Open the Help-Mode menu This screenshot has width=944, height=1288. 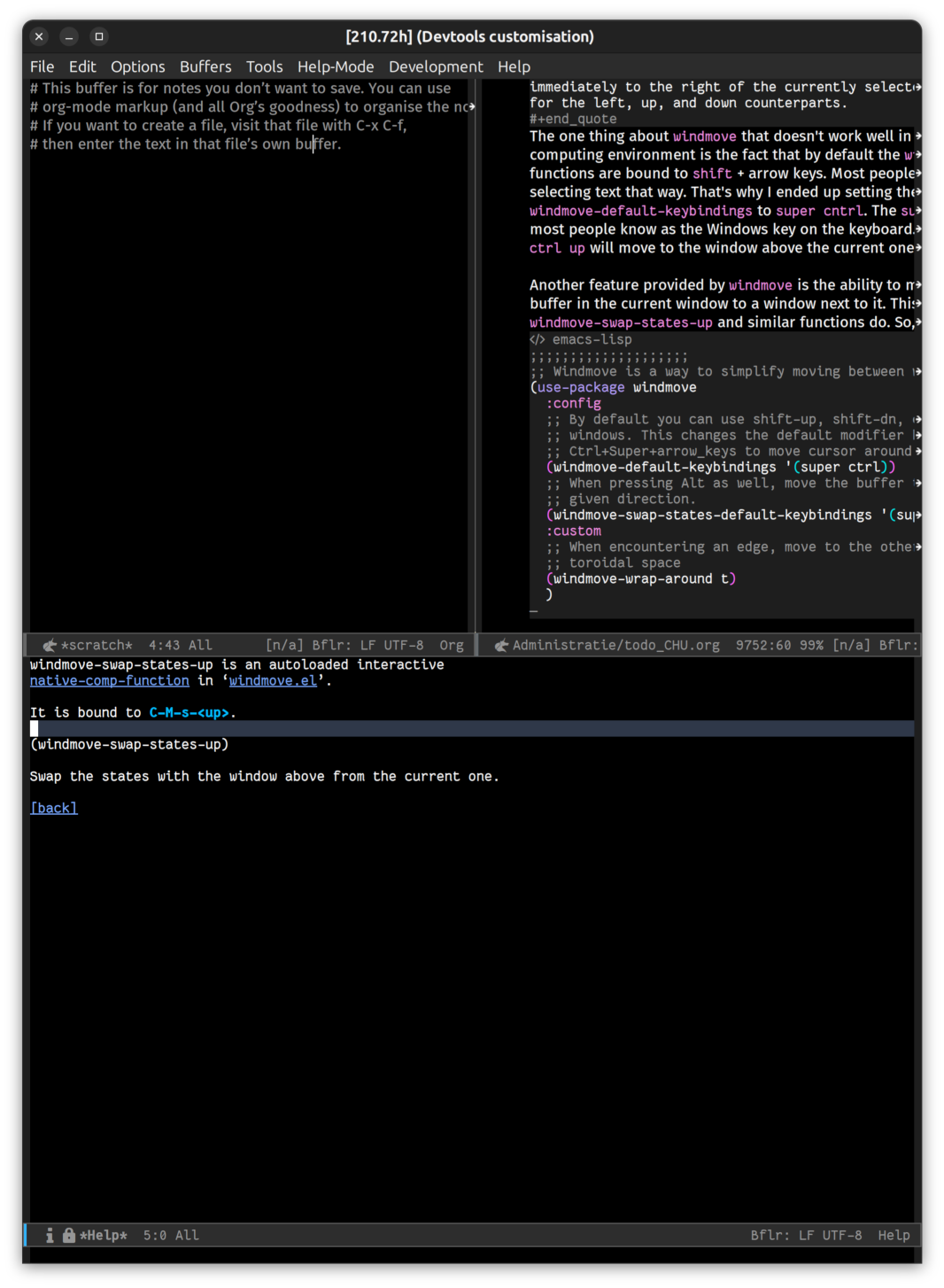click(336, 66)
